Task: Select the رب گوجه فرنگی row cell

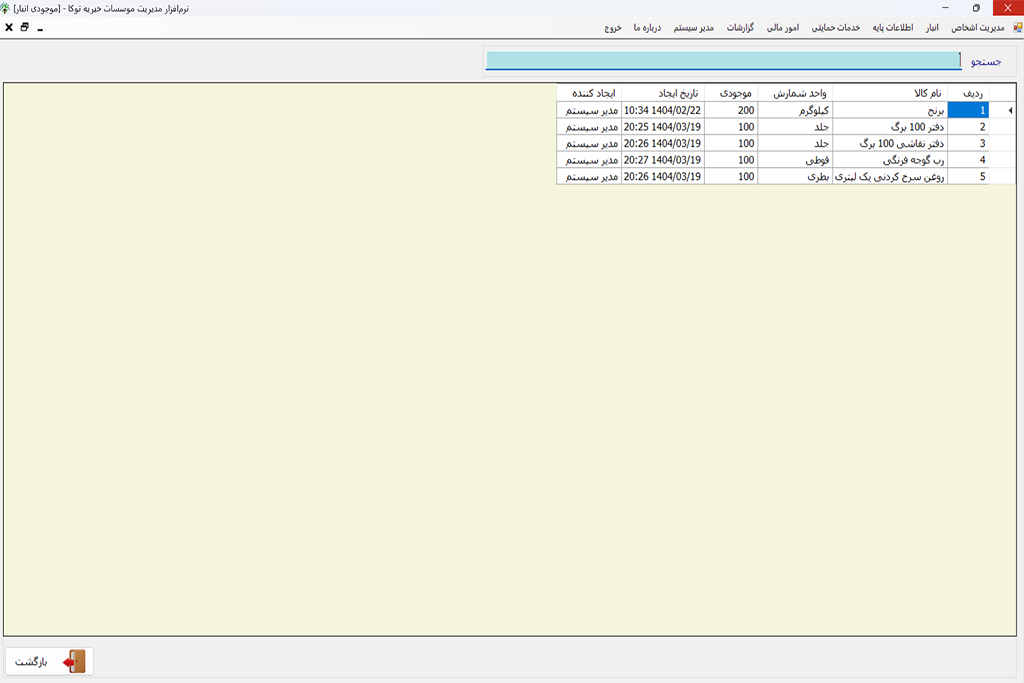Action: click(889, 160)
